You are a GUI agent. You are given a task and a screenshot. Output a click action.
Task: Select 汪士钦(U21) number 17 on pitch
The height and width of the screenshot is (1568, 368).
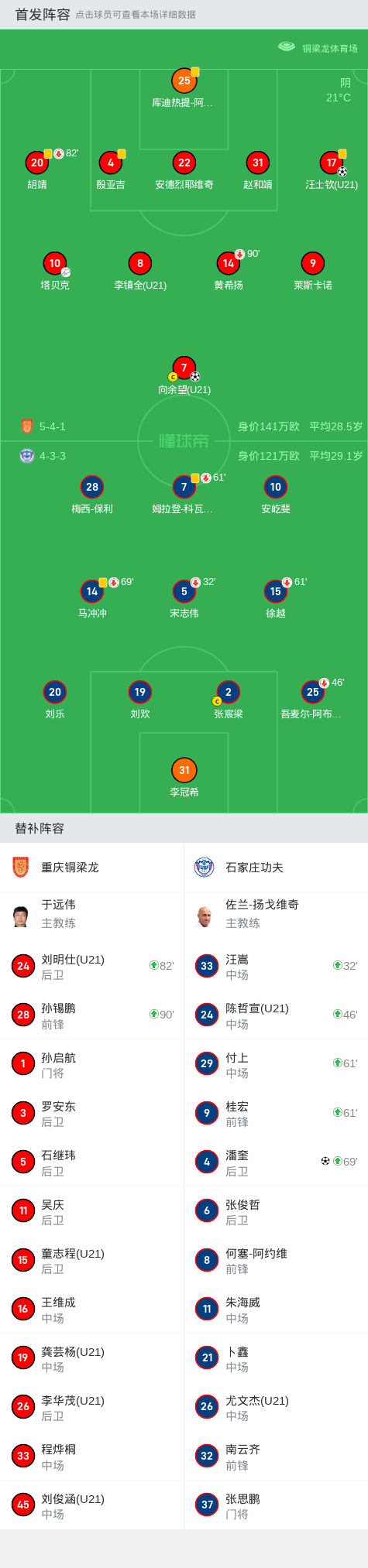pyautogui.click(x=332, y=163)
